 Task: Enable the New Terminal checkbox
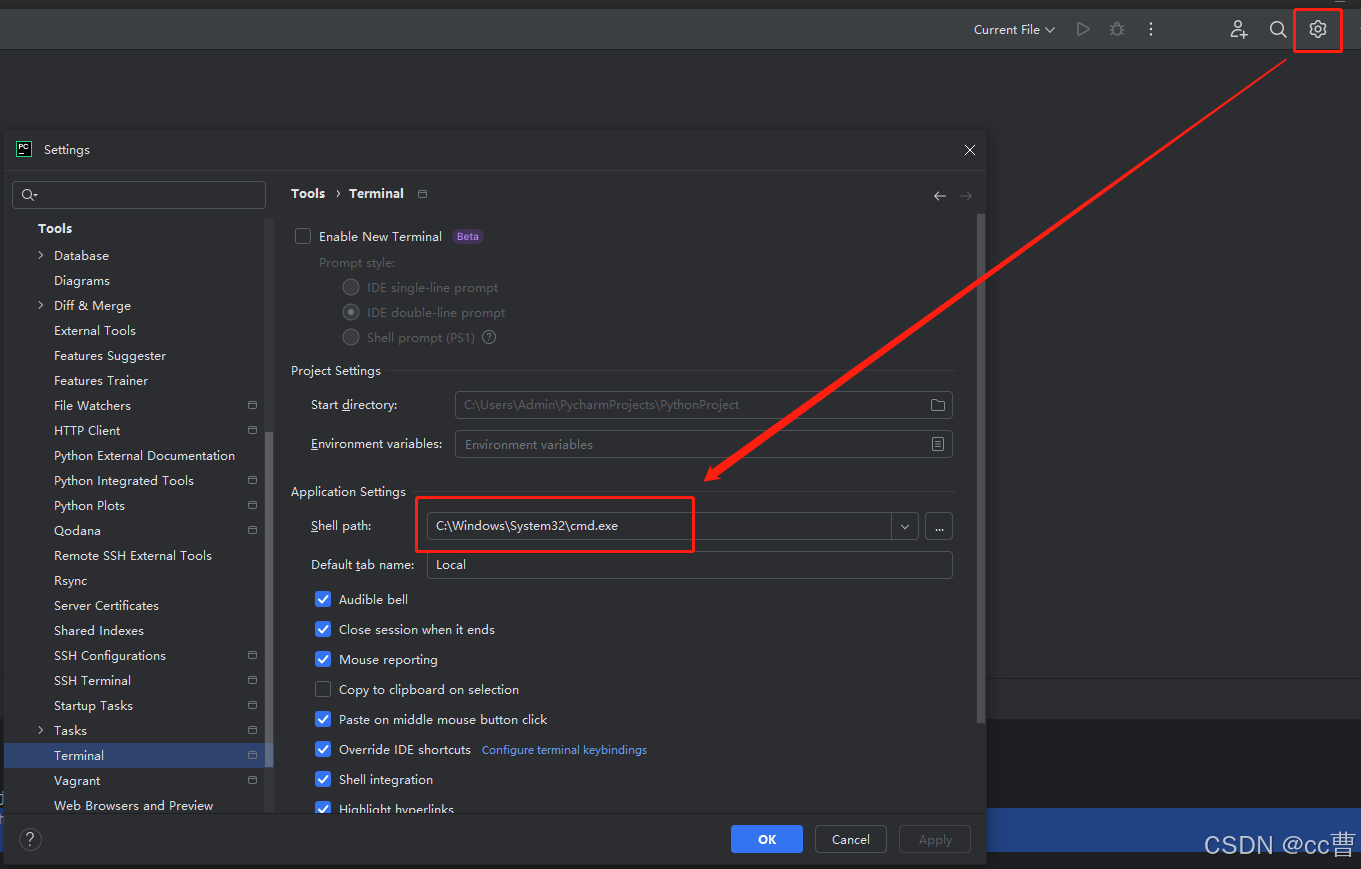pyautogui.click(x=303, y=236)
